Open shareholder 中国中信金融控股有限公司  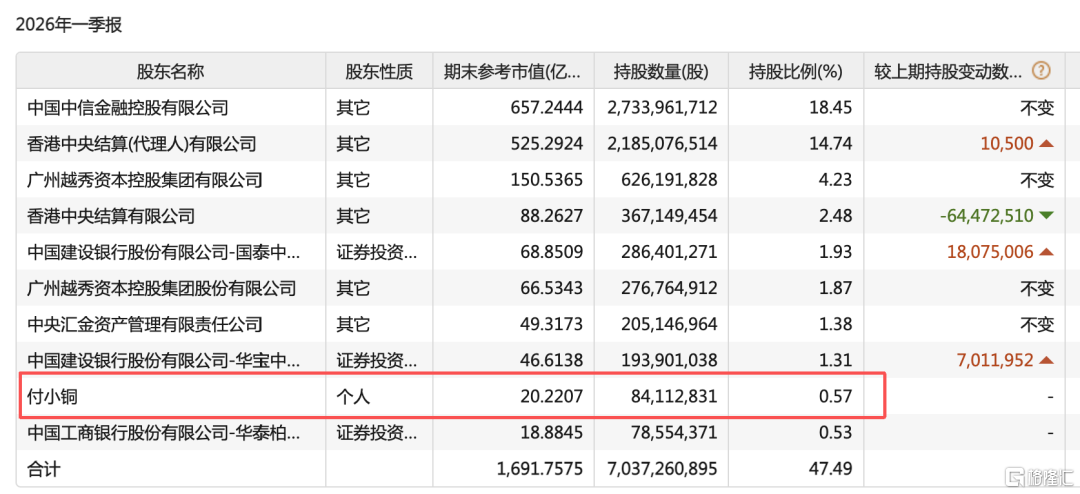128,108
